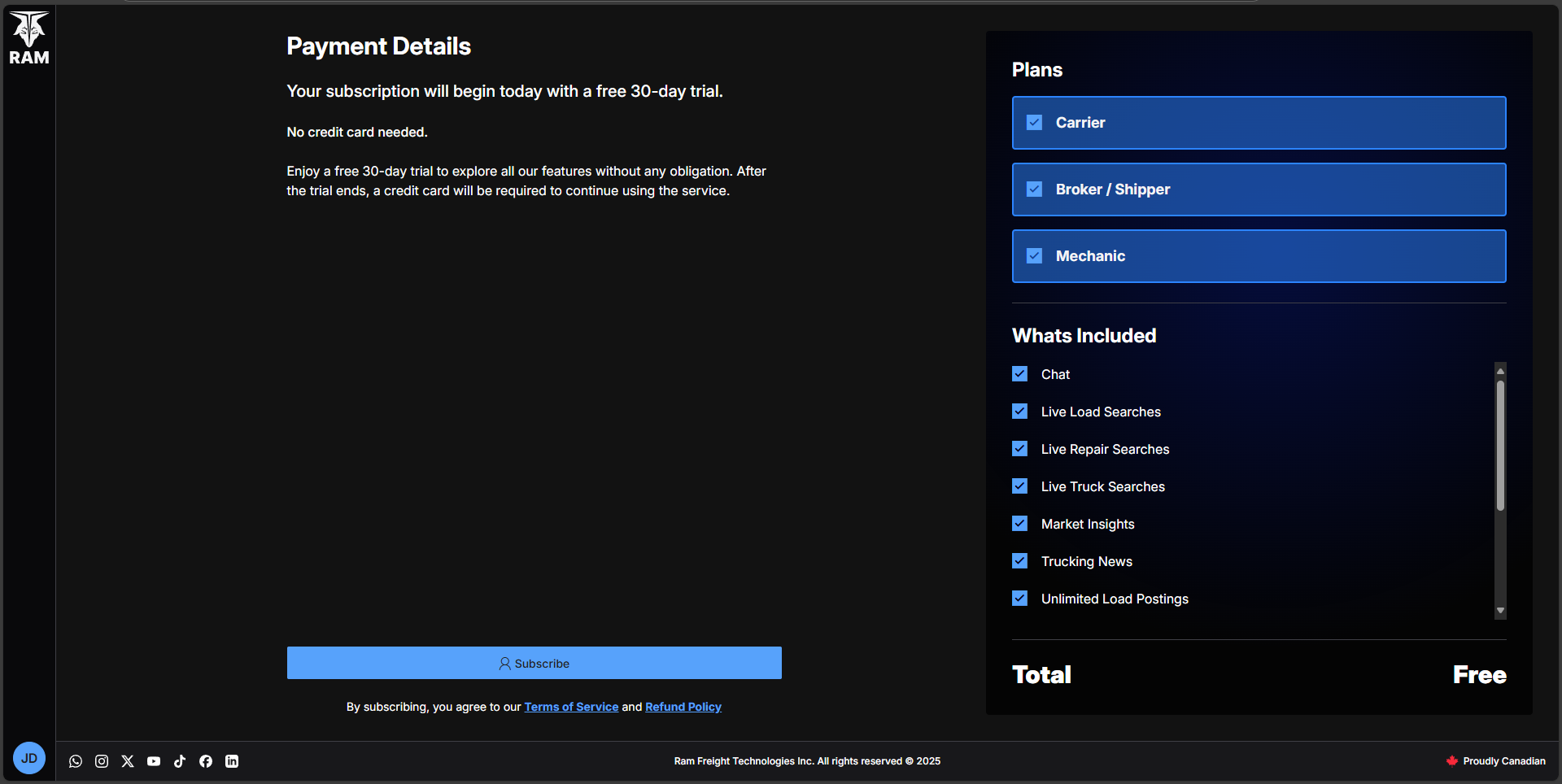The image size is (1562, 784).
Task: Click the RAM logo in the sidebar
Action: (29, 36)
